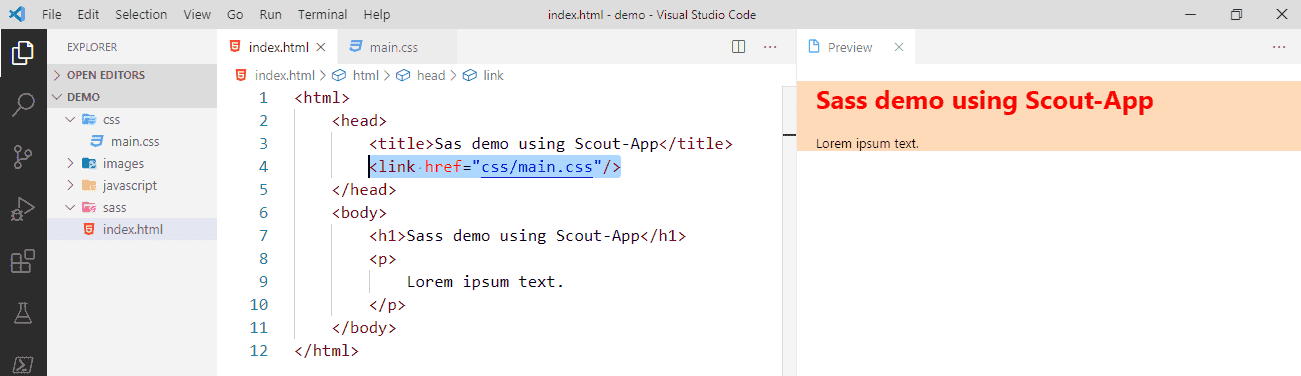The height and width of the screenshot is (376, 1301).
Task: Open the Search view in activity bar
Action: (23, 105)
